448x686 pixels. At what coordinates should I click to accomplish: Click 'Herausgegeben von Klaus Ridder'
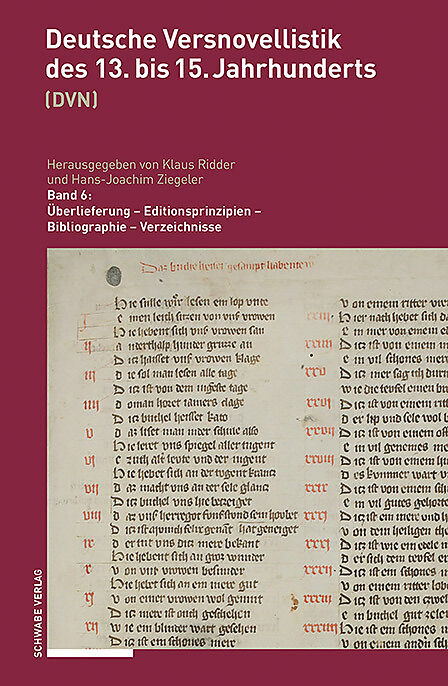pyautogui.click(x=141, y=164)
